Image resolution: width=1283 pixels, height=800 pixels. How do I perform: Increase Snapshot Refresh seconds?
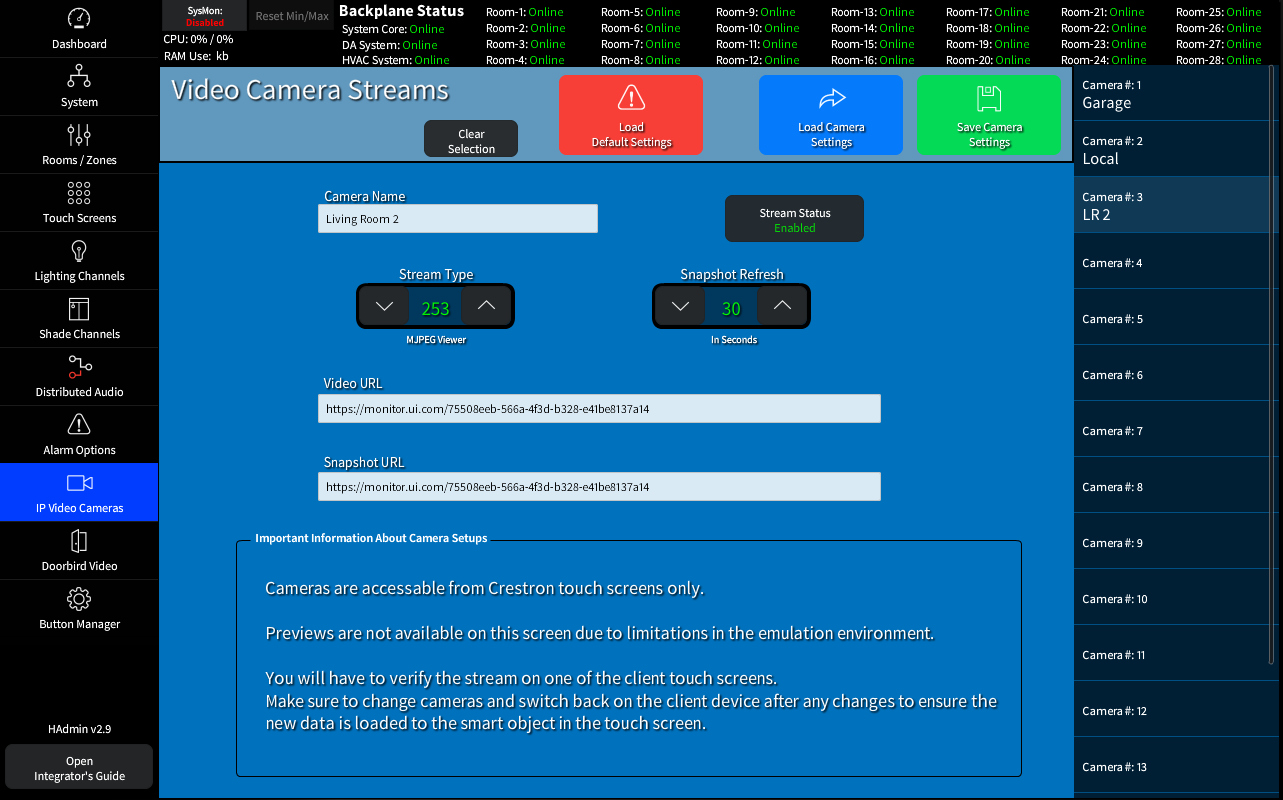point(782,306)
